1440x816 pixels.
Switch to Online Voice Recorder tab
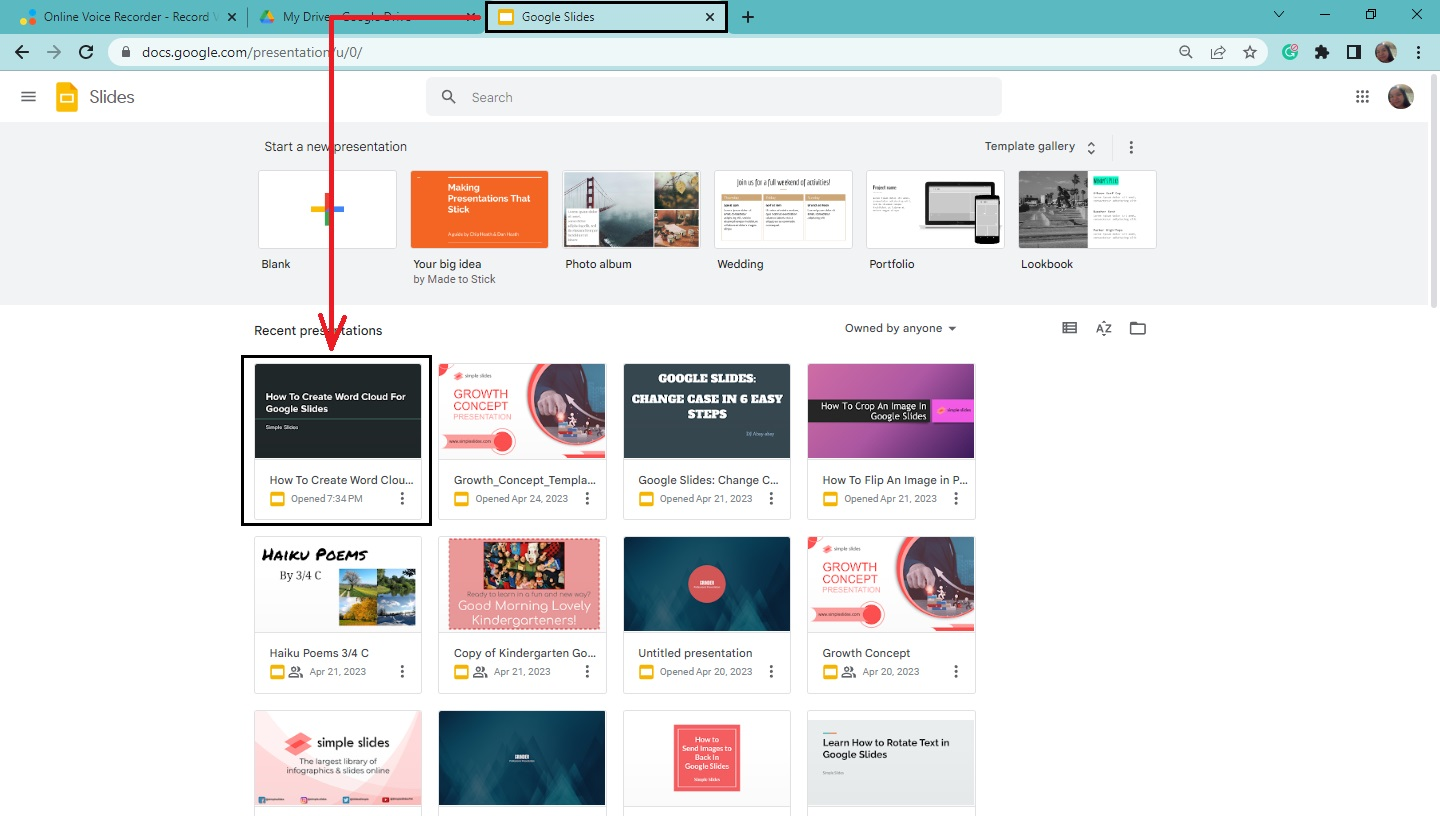(129, 17)
